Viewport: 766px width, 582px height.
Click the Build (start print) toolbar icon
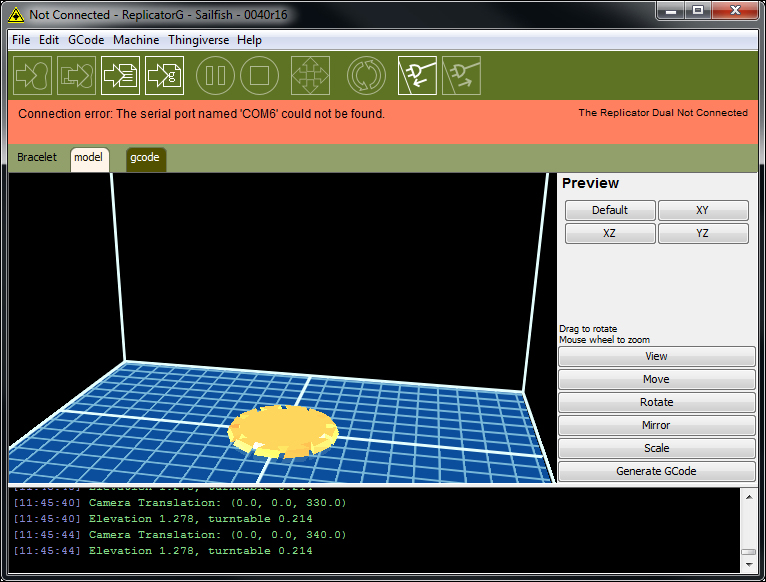click(32, 76)
